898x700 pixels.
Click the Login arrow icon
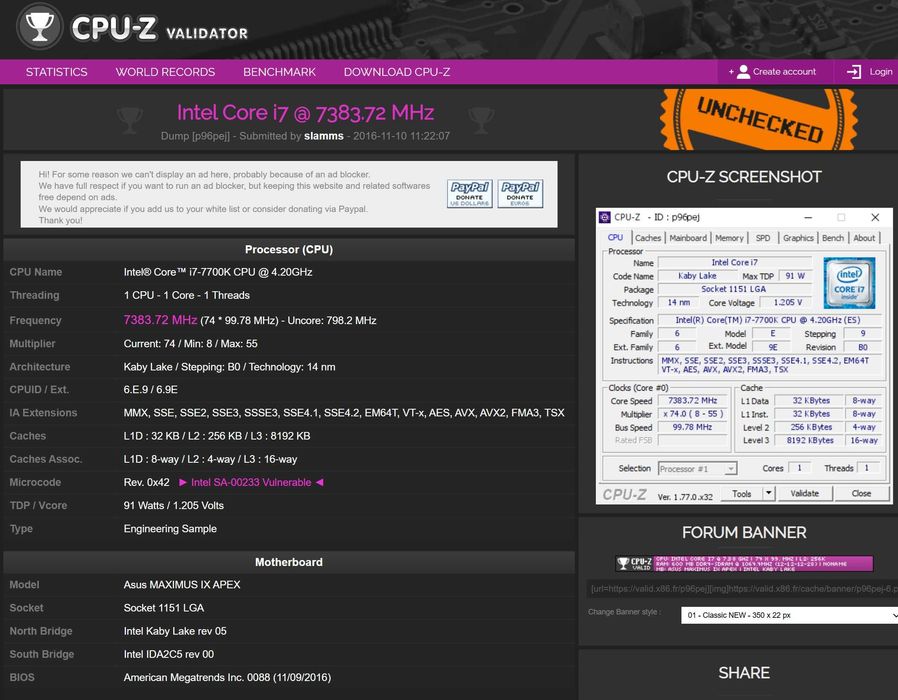tap(854, 72)
